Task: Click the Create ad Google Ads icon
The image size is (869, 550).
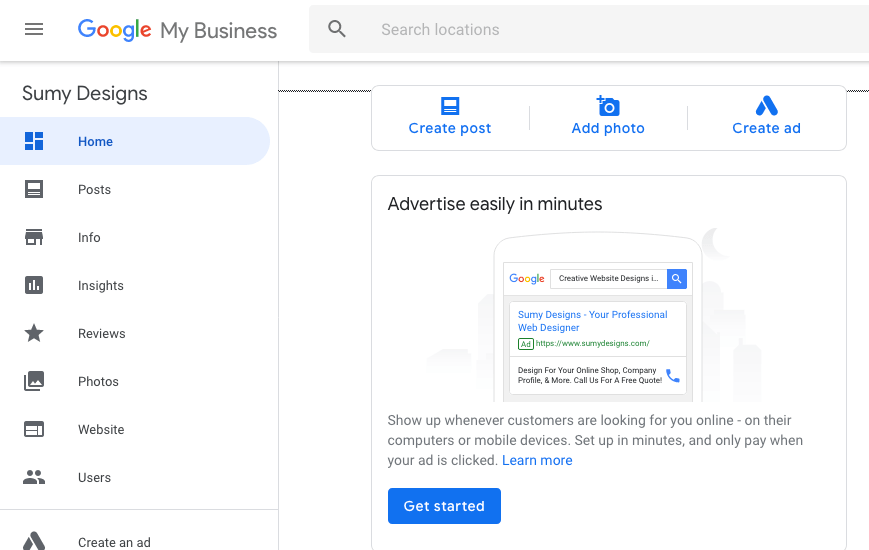Action: (x=766, y=105)
